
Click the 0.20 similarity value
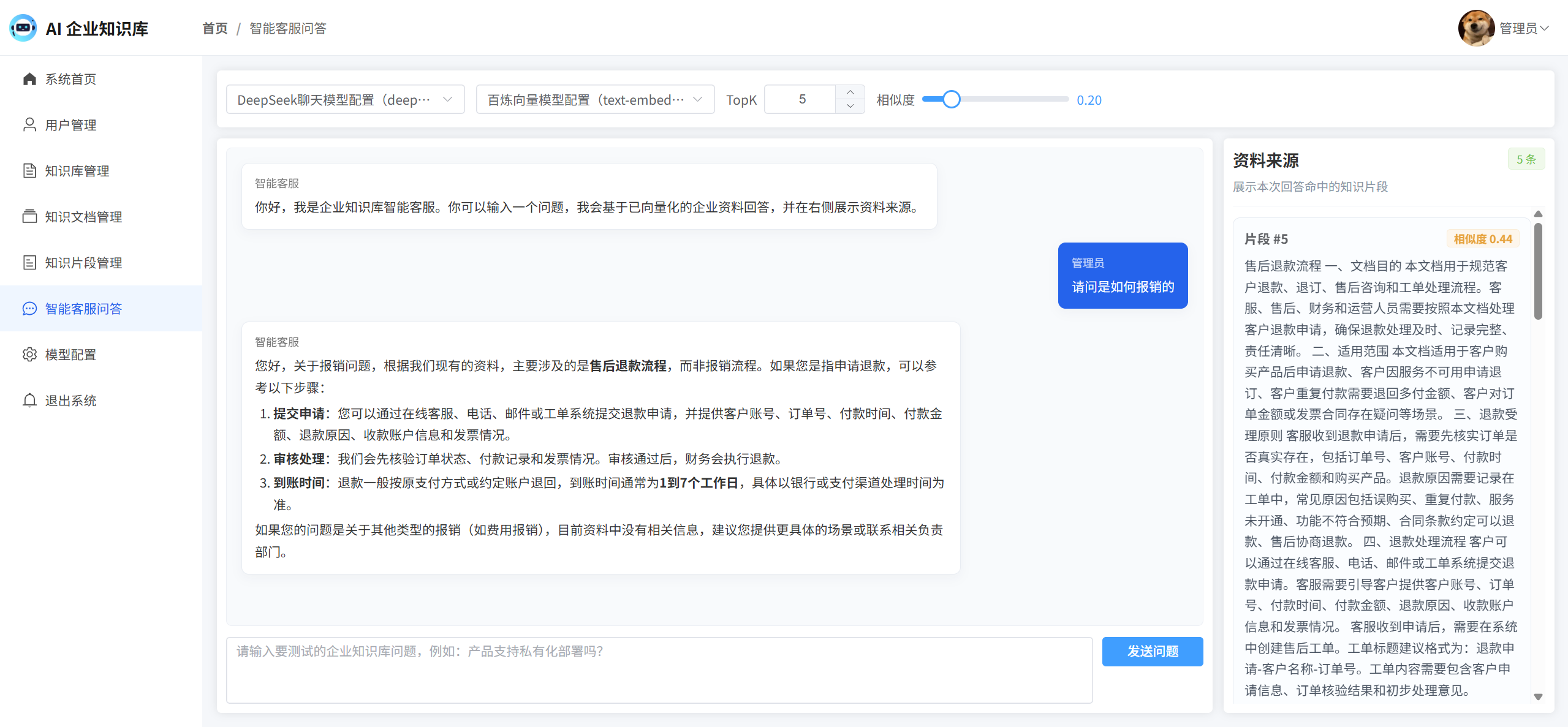1089,100
